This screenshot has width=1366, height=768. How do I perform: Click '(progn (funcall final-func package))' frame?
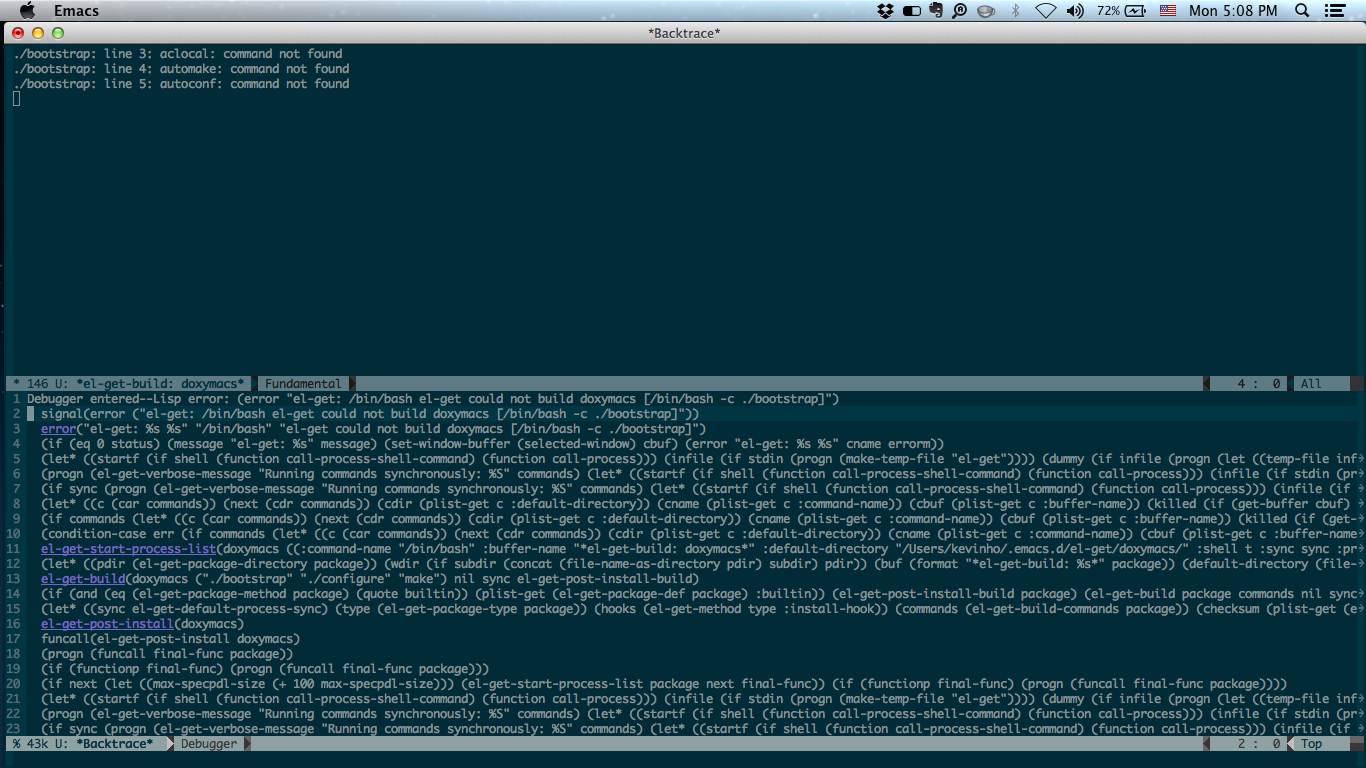[167, 653]
